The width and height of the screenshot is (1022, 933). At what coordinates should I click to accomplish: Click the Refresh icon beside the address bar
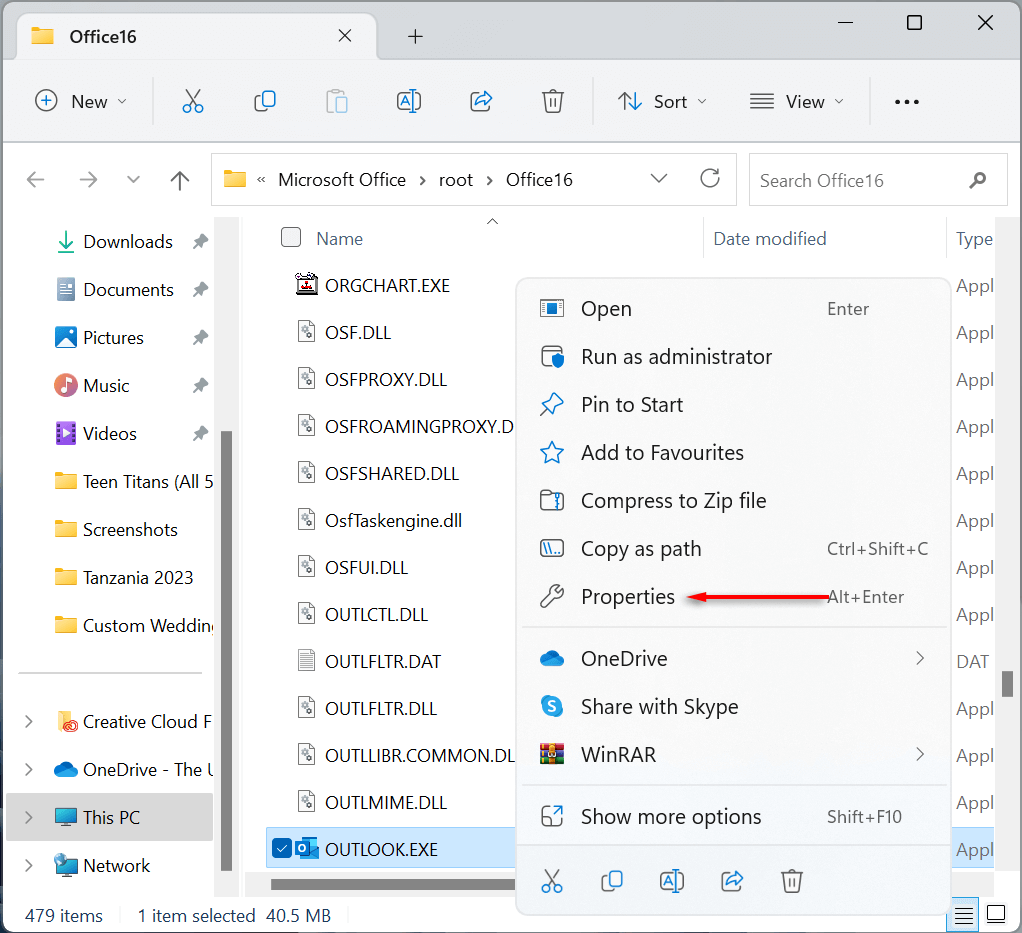click(710, 179)
